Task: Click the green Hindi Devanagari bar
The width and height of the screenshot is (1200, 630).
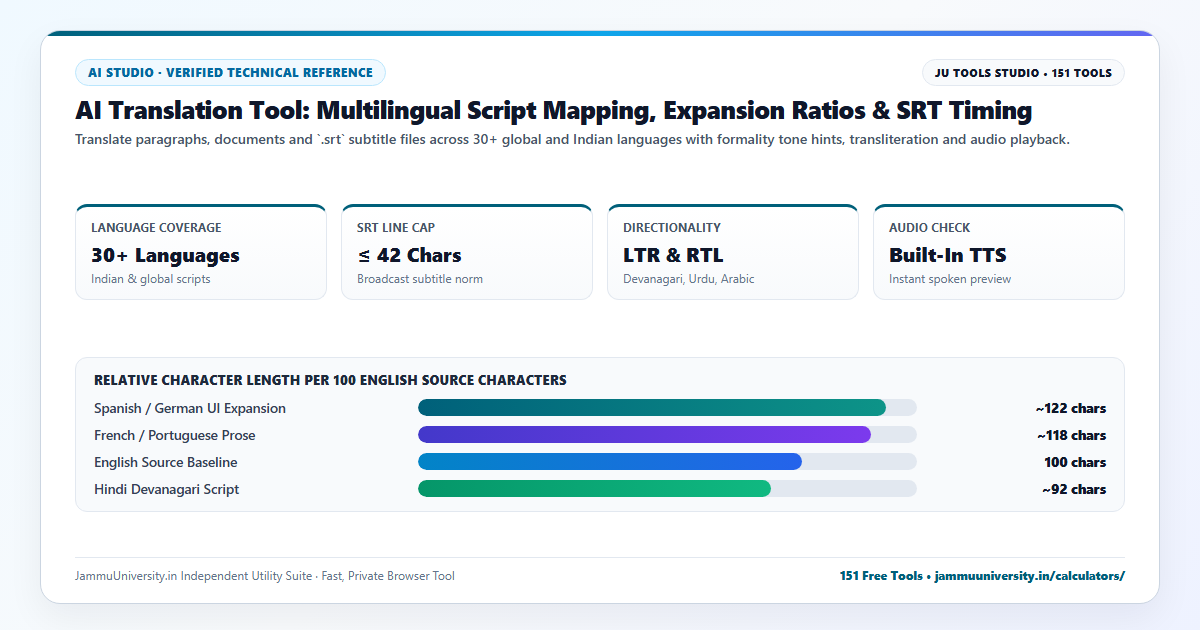Action: pos(594,489)
